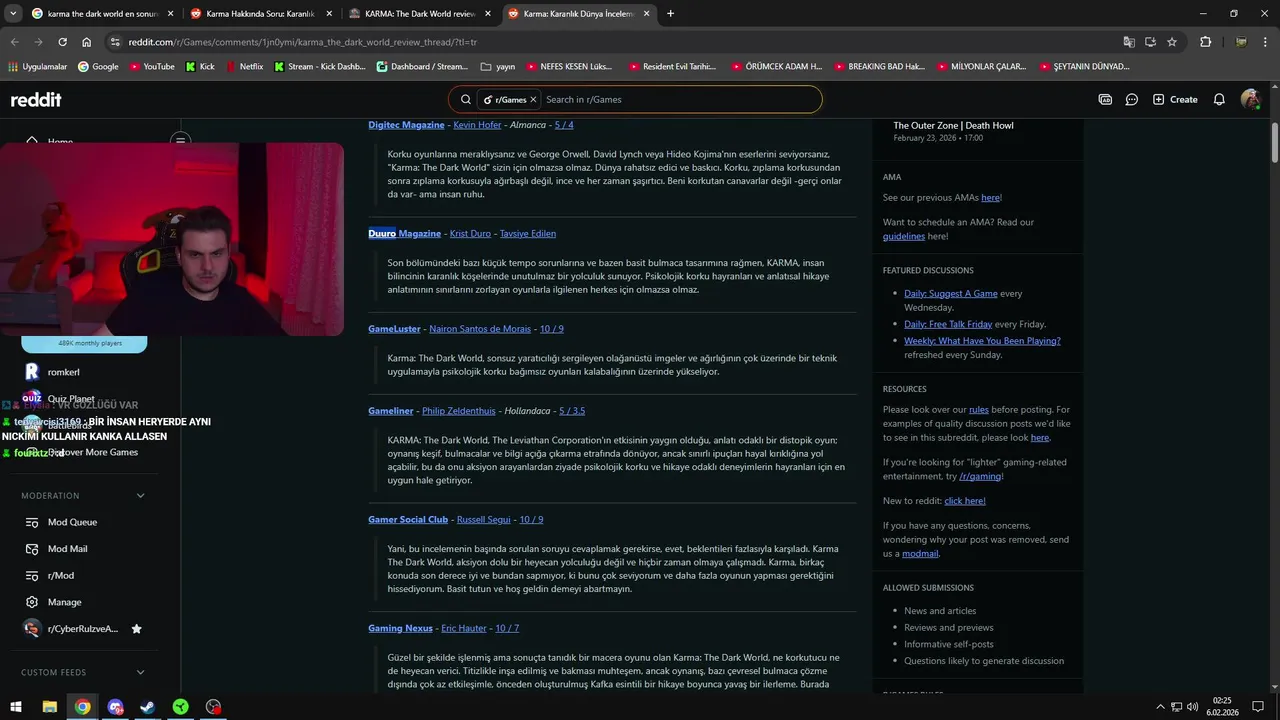Click the Create post button
The width and height of the screenshot is (1280, 720).
[x=1175, y=99]
